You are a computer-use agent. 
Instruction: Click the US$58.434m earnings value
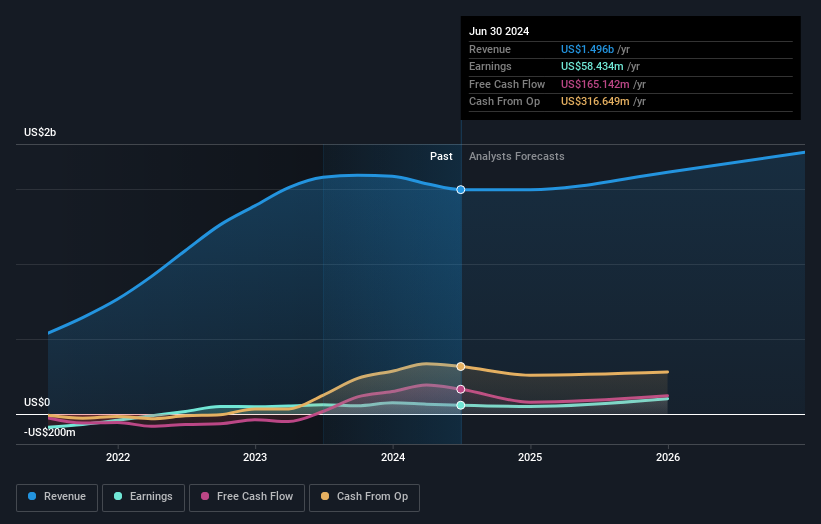pos(592,66)
